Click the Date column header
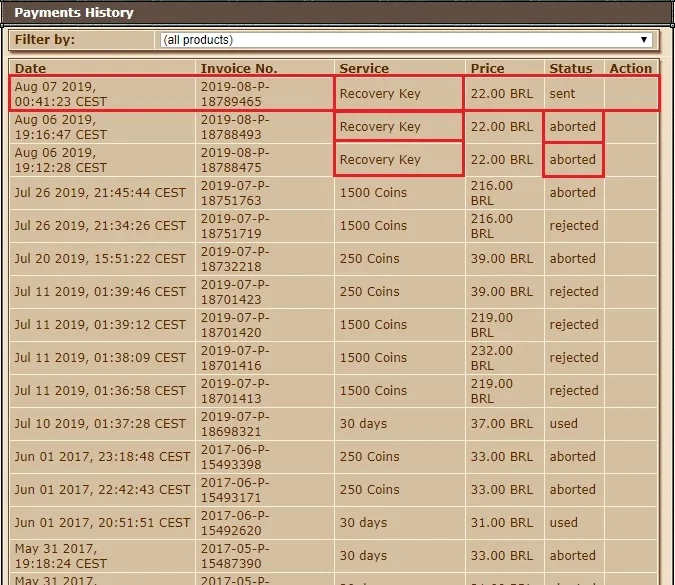This screenshot has height=585, width=675. 30,68
